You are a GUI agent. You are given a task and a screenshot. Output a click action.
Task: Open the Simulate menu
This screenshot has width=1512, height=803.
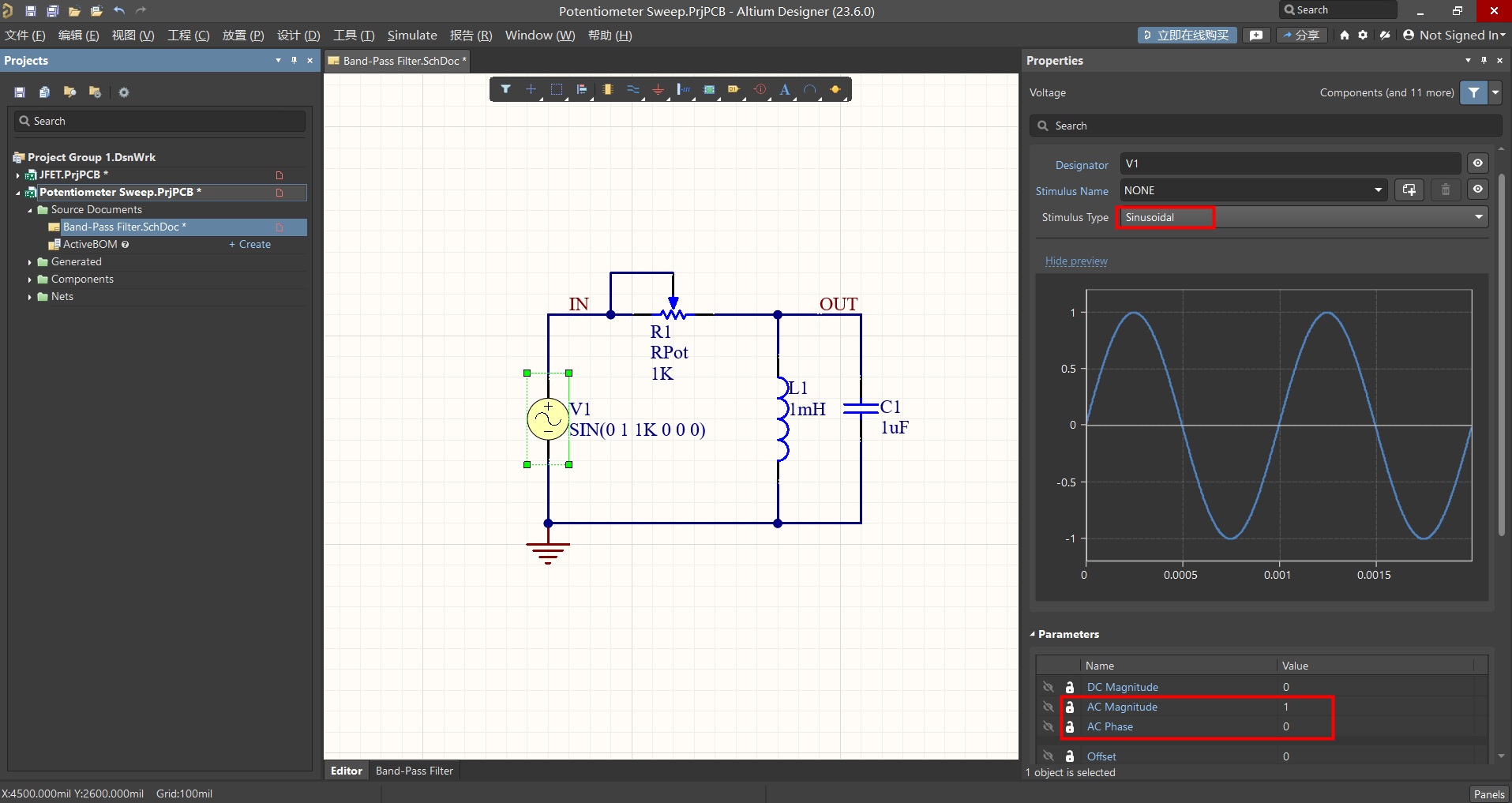click(x=411, y=36)
